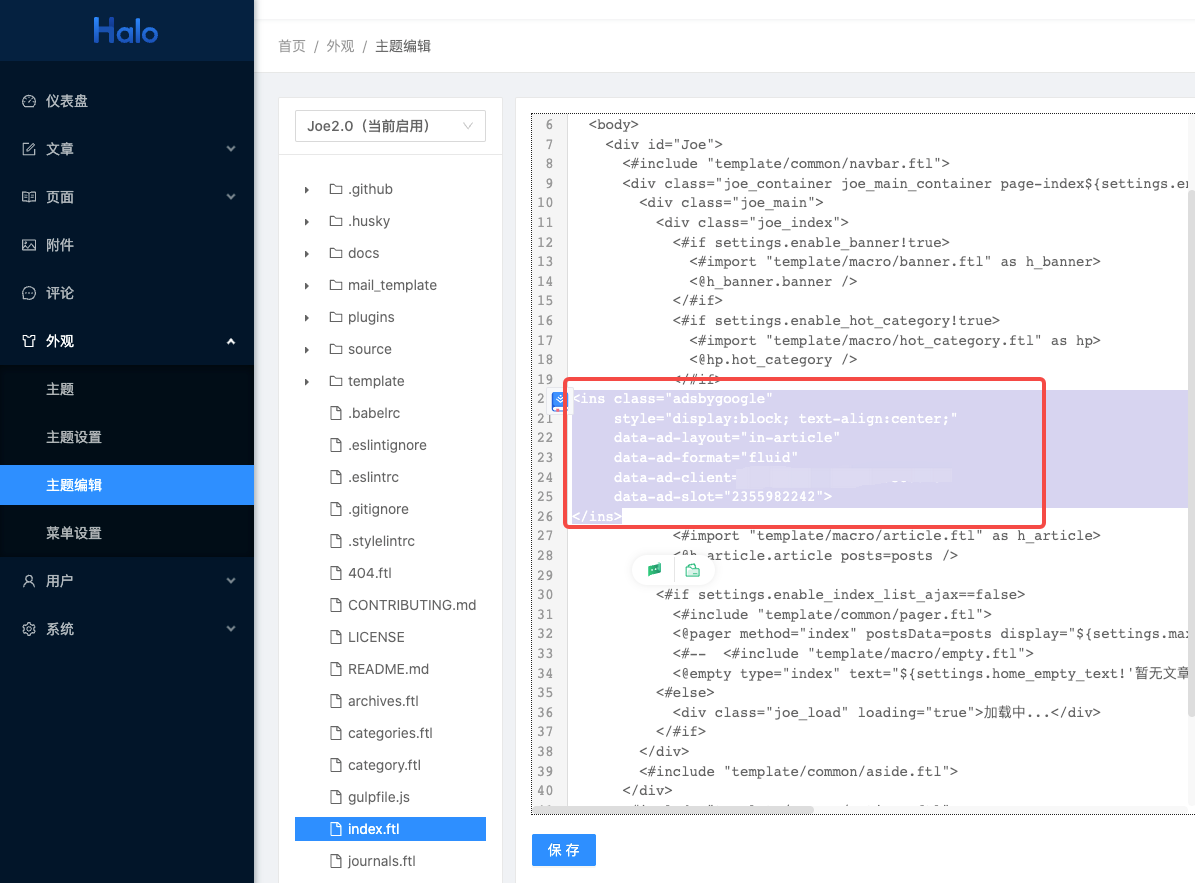Click the Halo logo

126,31
